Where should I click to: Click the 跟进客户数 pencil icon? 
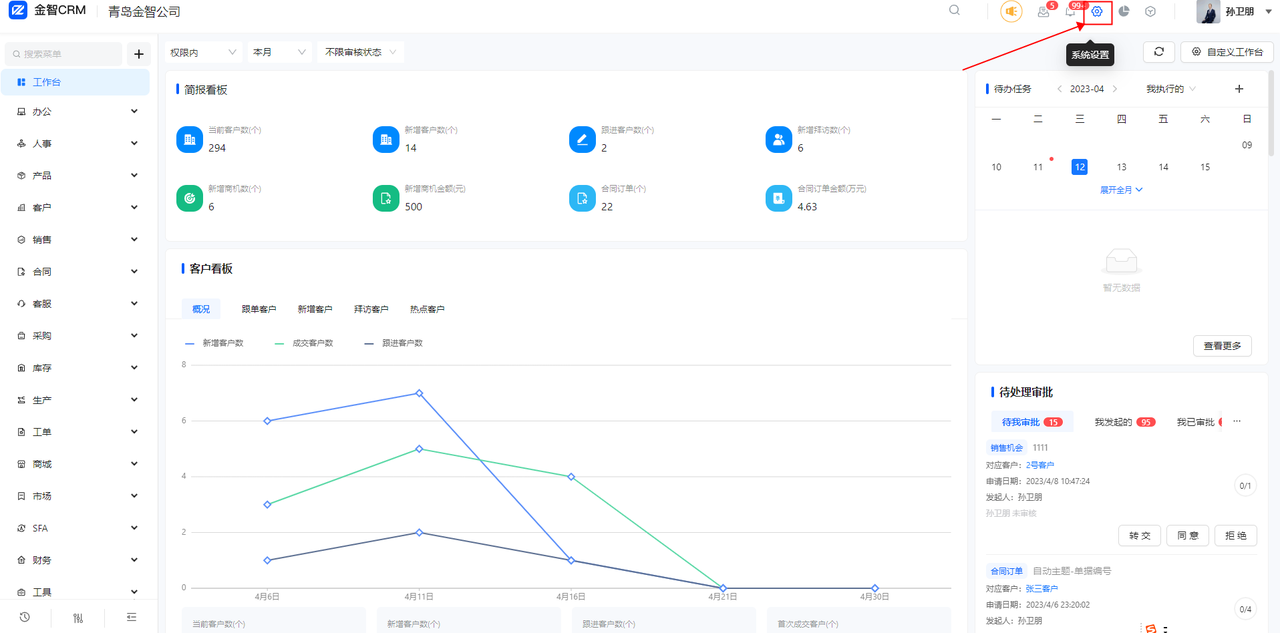(x=582, y=139)
